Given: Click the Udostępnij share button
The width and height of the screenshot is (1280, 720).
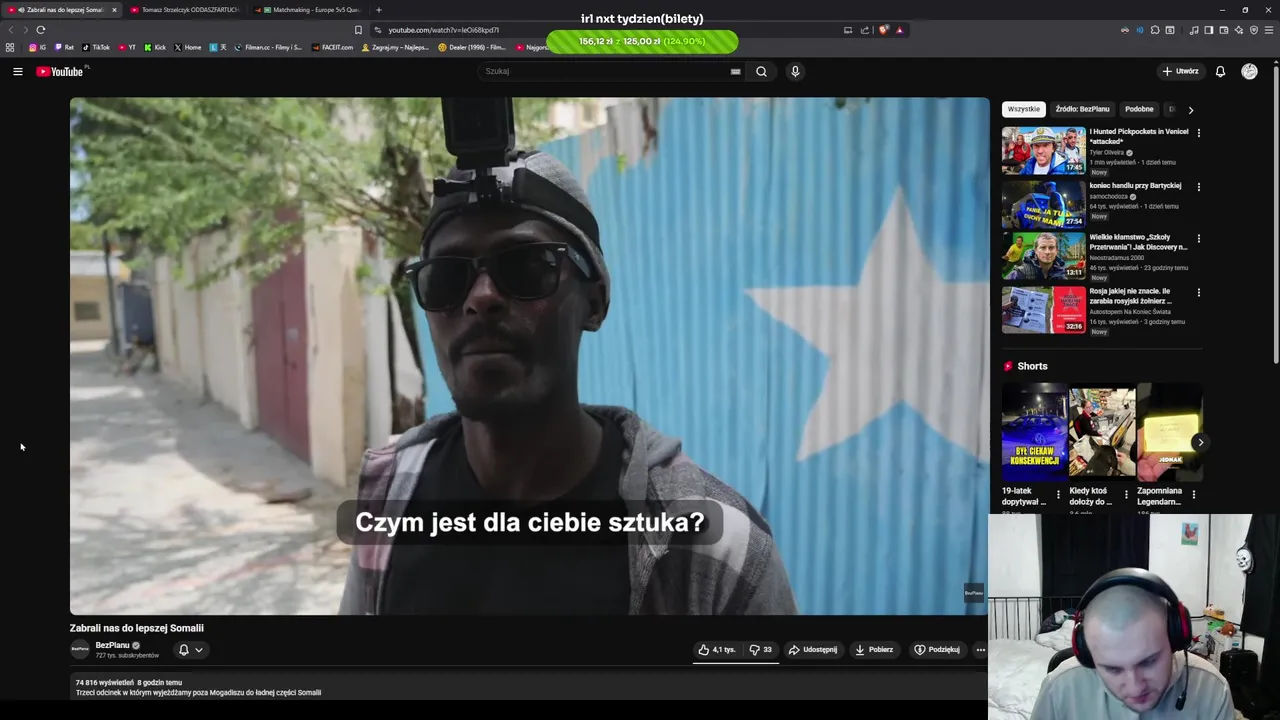Looking at the screenshot, I should (x=813, y=649).
